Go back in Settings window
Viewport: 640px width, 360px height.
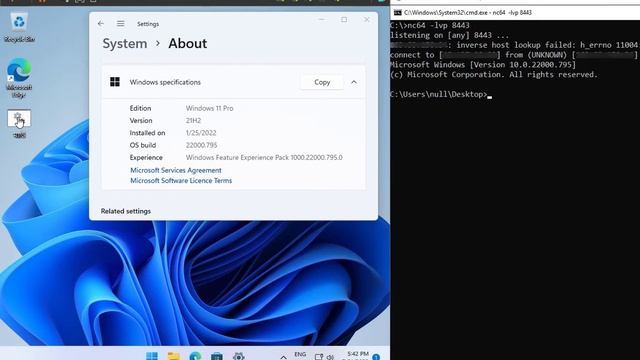101,24
